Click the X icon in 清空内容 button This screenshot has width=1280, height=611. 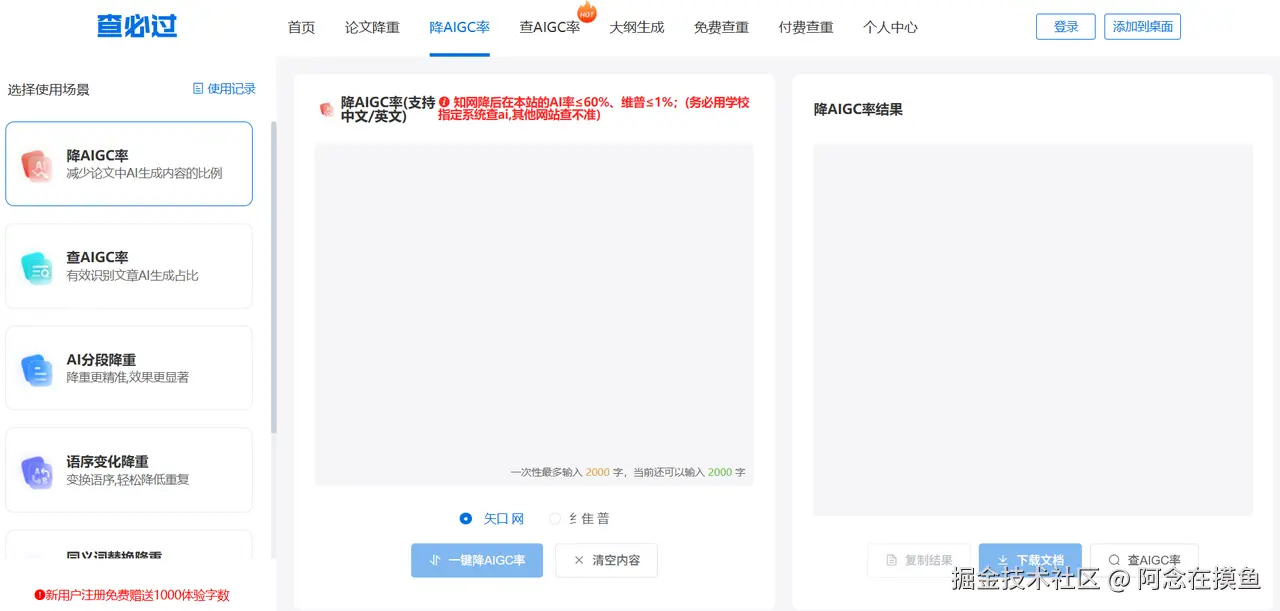579,561
